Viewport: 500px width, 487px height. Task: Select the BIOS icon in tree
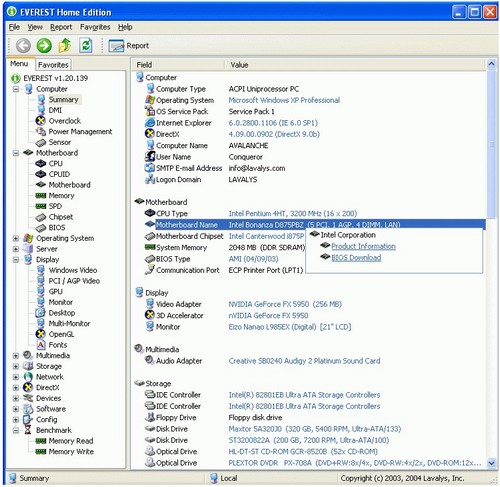[41, 228]
